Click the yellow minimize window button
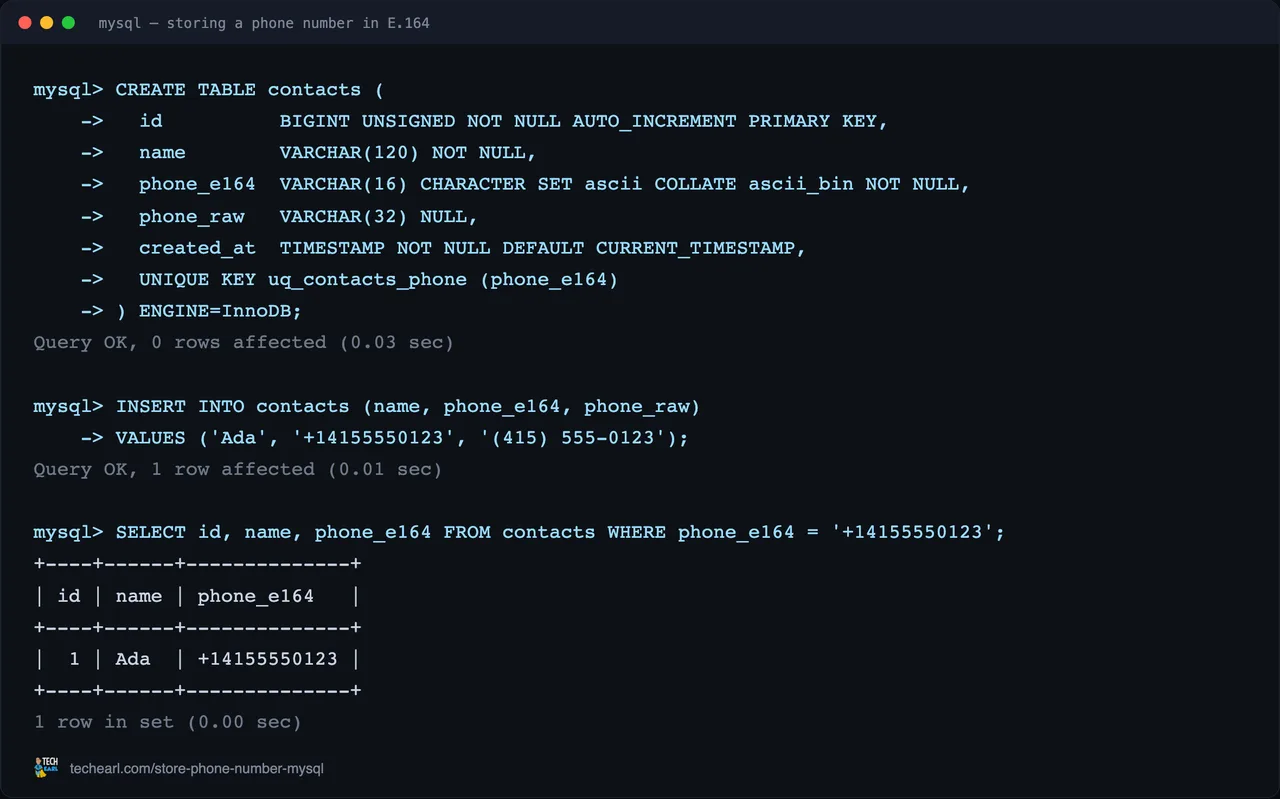 pyautogui.click(x=46, y=22)
